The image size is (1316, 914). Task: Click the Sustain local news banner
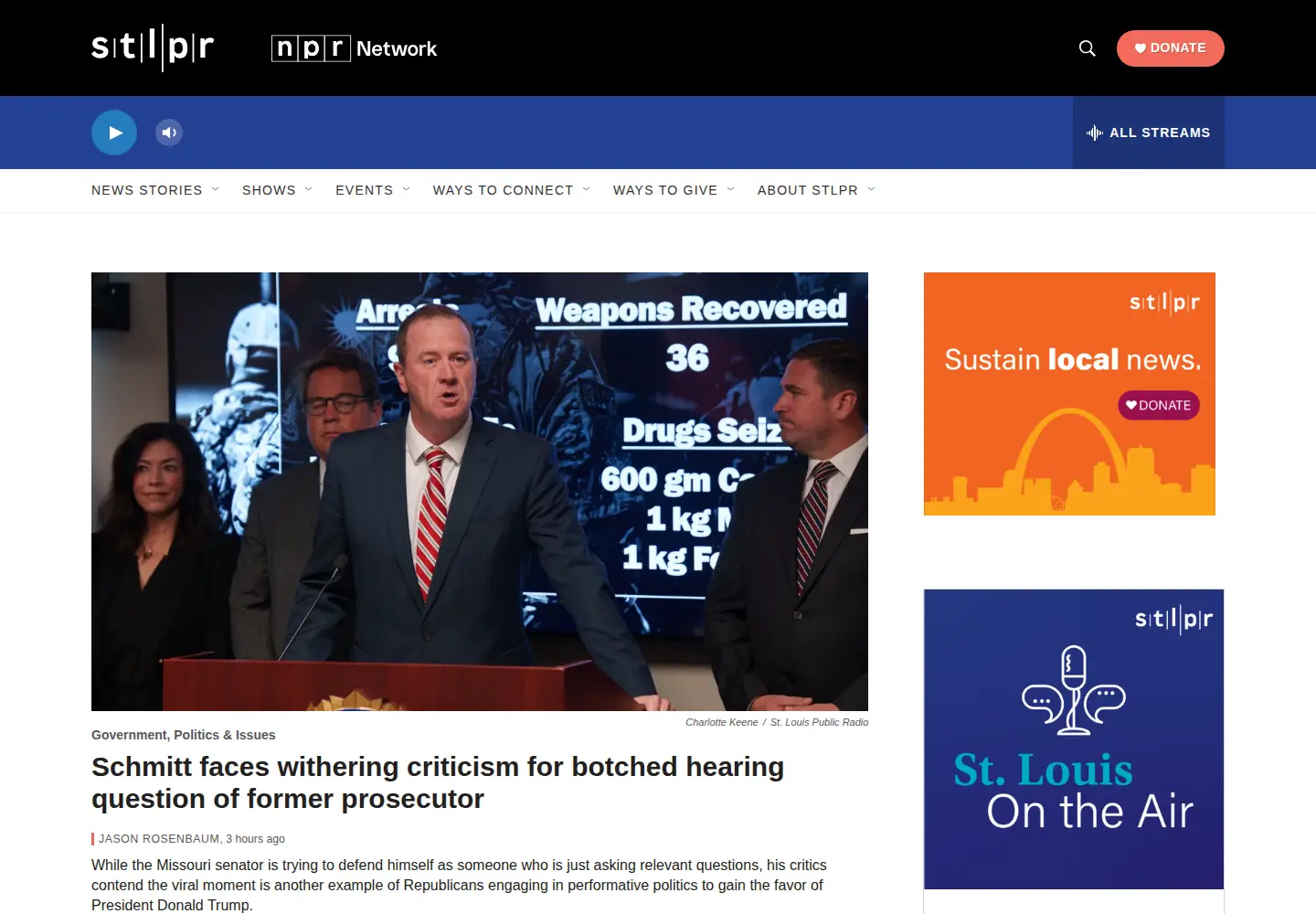pyautogui.click(x=1069, y=394)
